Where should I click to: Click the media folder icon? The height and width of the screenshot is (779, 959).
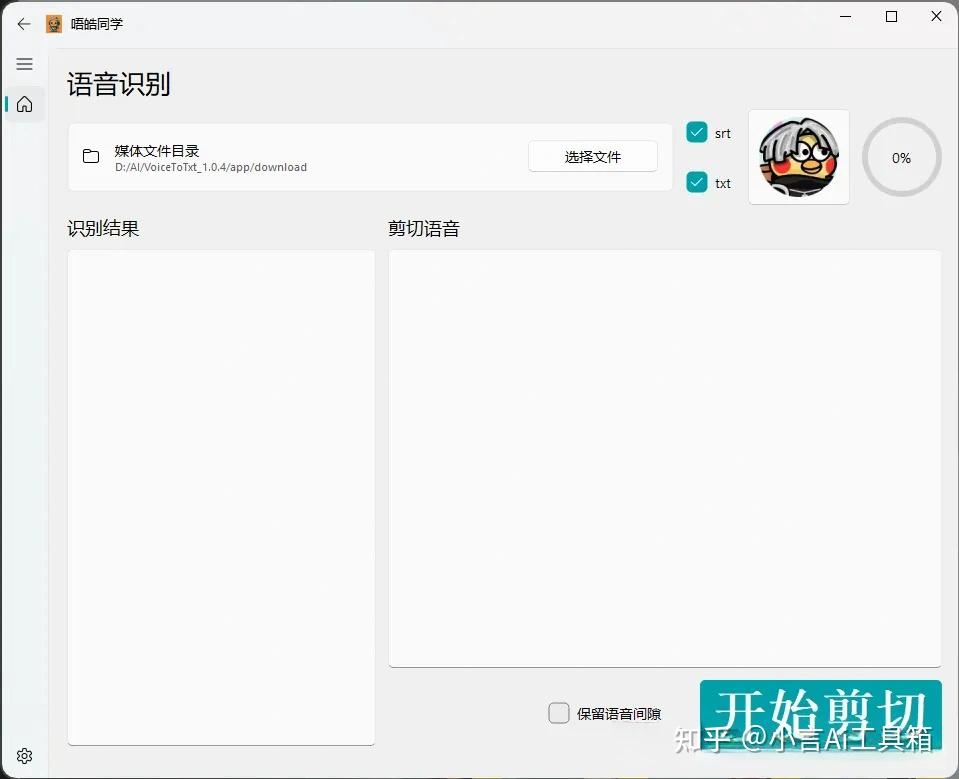(x=91, y=157)
